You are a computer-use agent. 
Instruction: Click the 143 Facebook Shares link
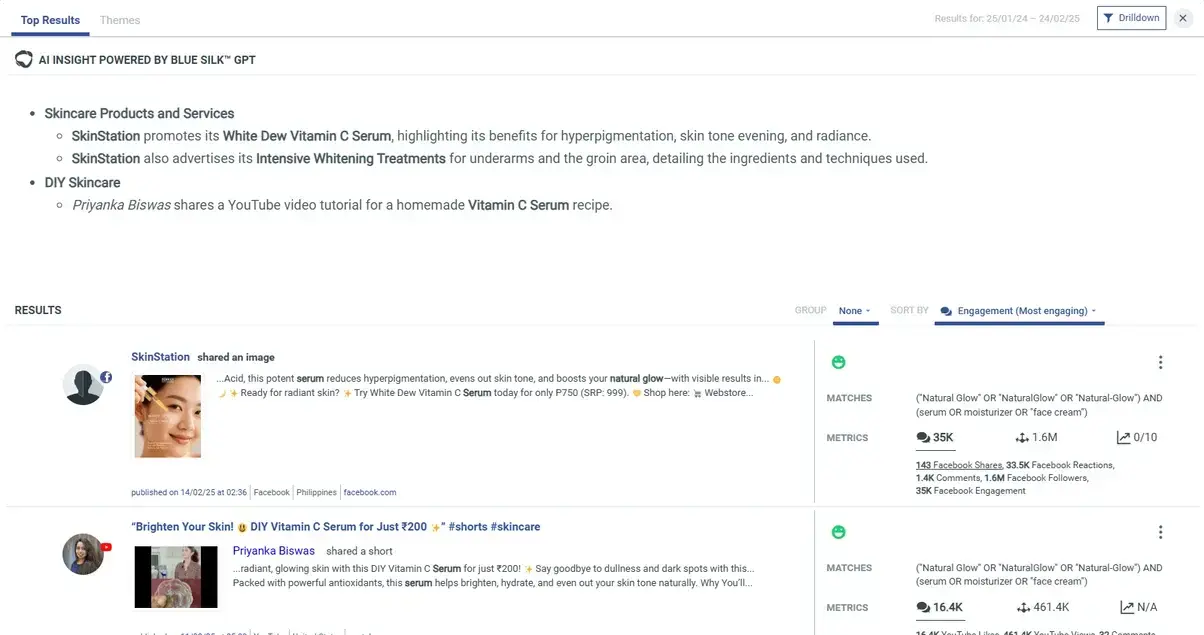[x=958, y=465]
